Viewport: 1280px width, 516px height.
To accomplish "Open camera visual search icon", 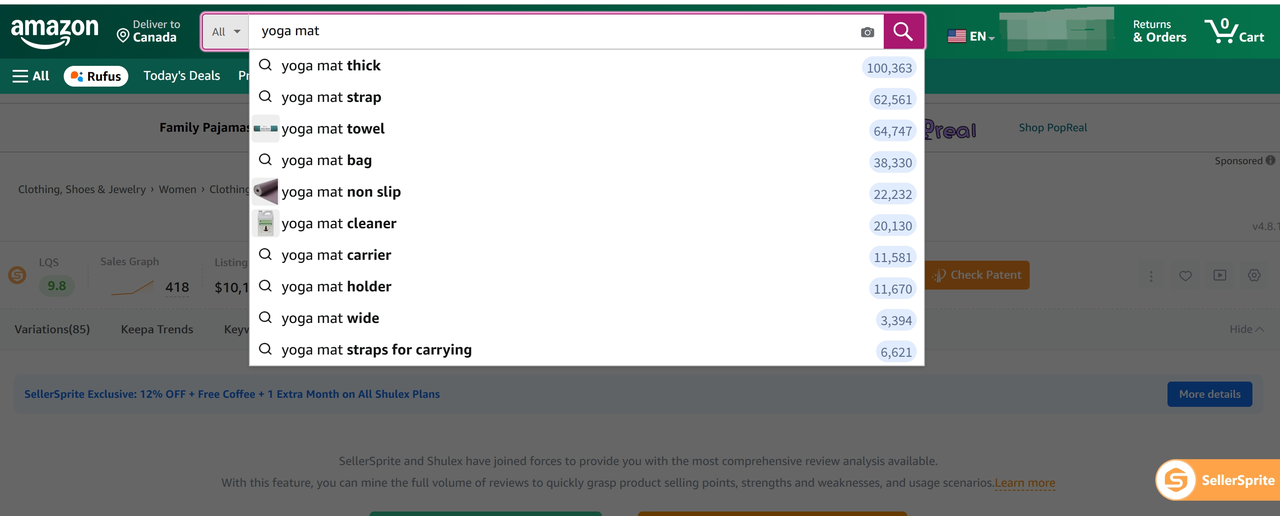I will coord(867,32).
